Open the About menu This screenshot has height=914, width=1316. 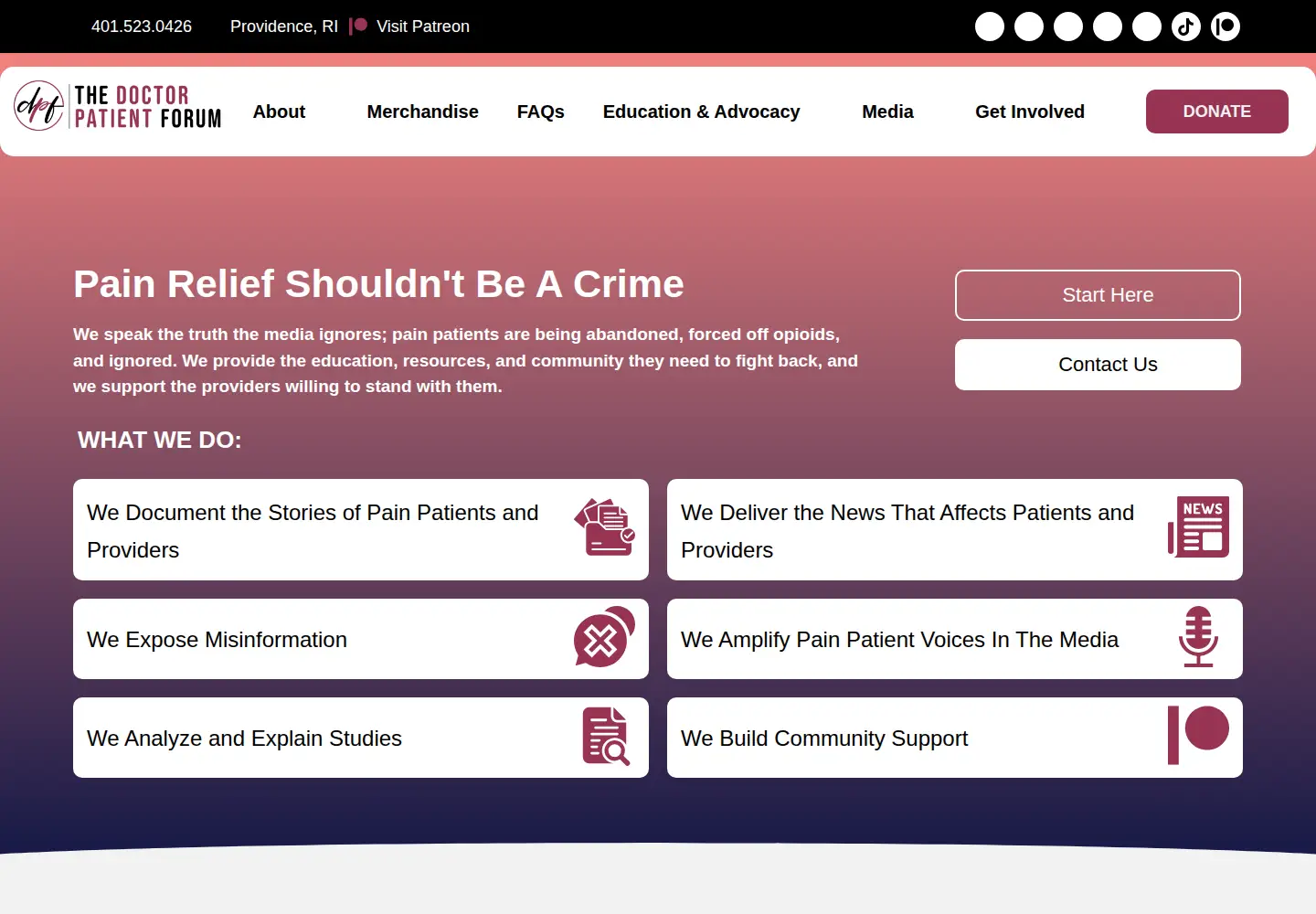[279, 112]
